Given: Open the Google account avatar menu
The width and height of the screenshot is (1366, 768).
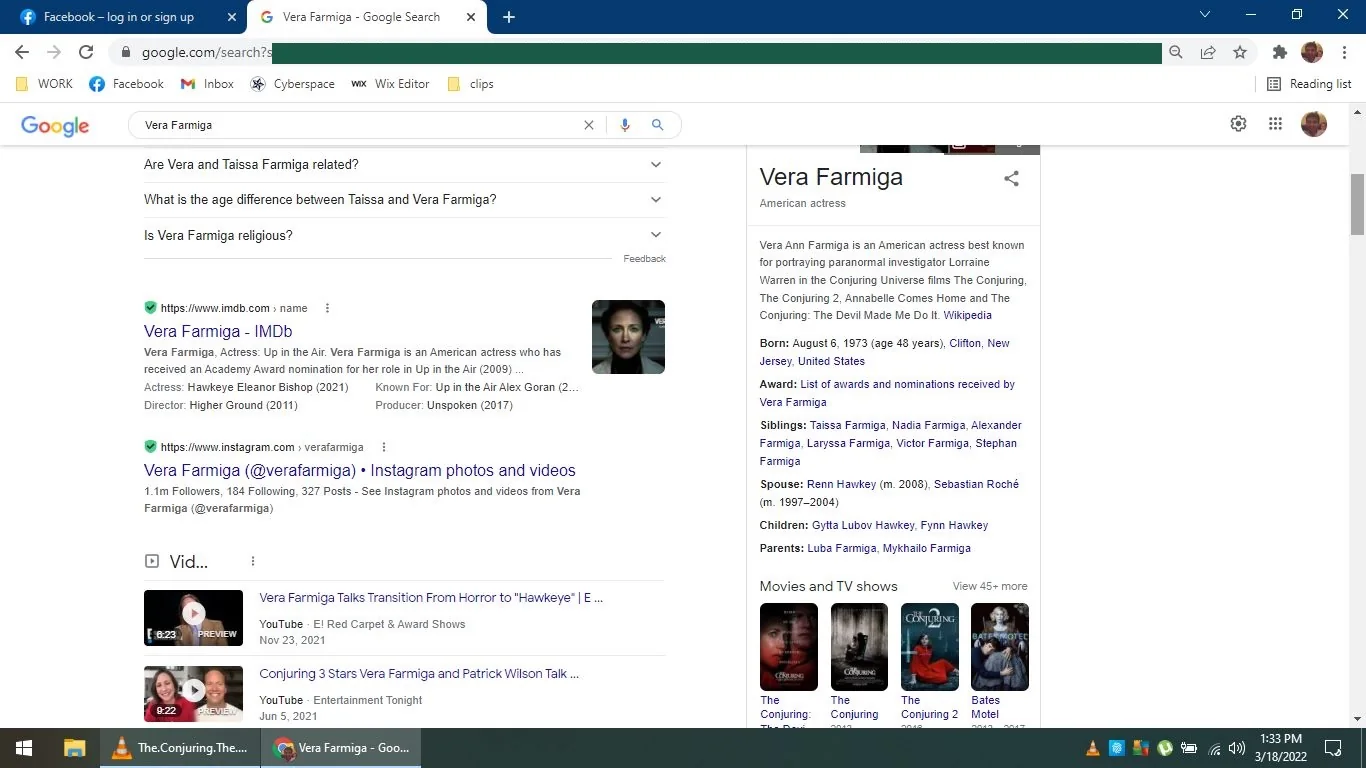Looking at the screenshot, I should tap(1314, 124).
